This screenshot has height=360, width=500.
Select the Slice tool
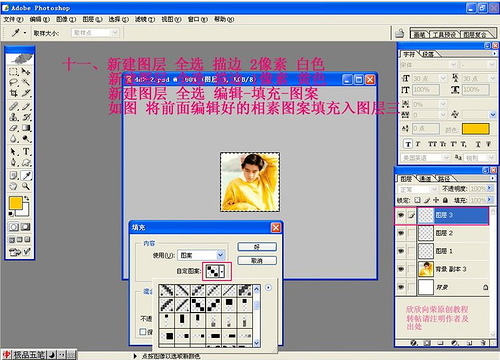click(26, 93)
